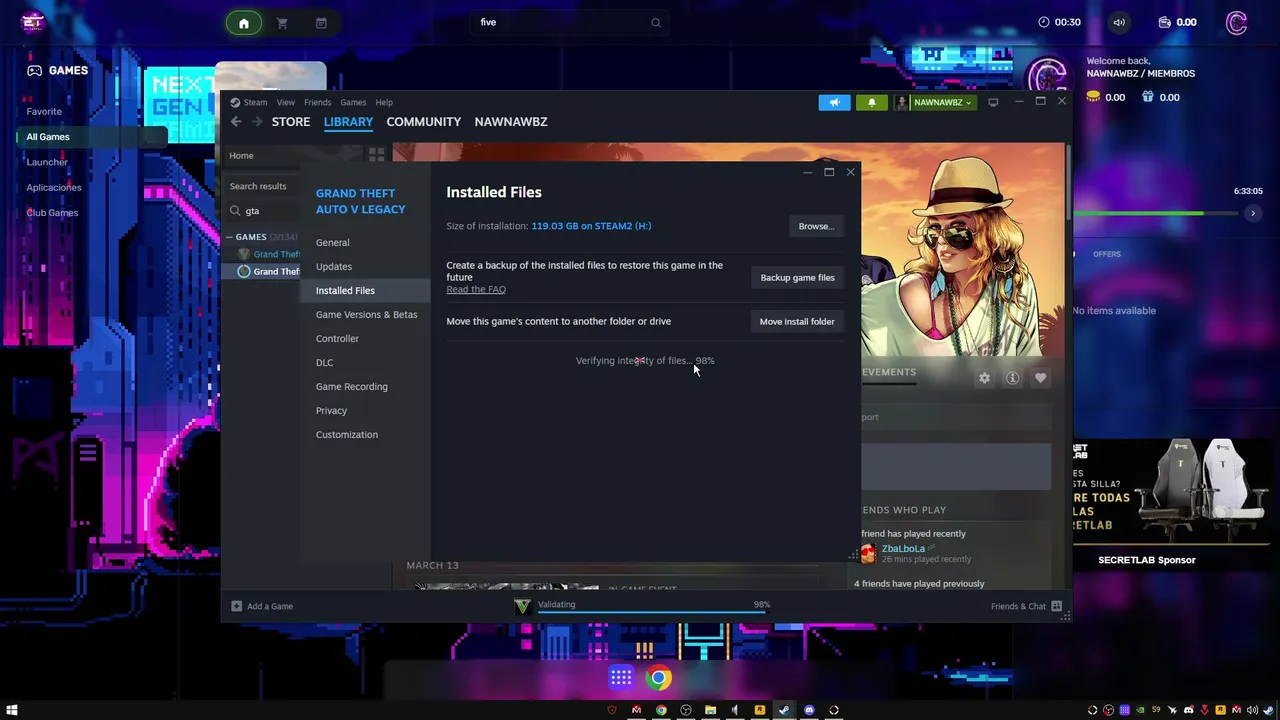Open the Updates properties section

334,266
